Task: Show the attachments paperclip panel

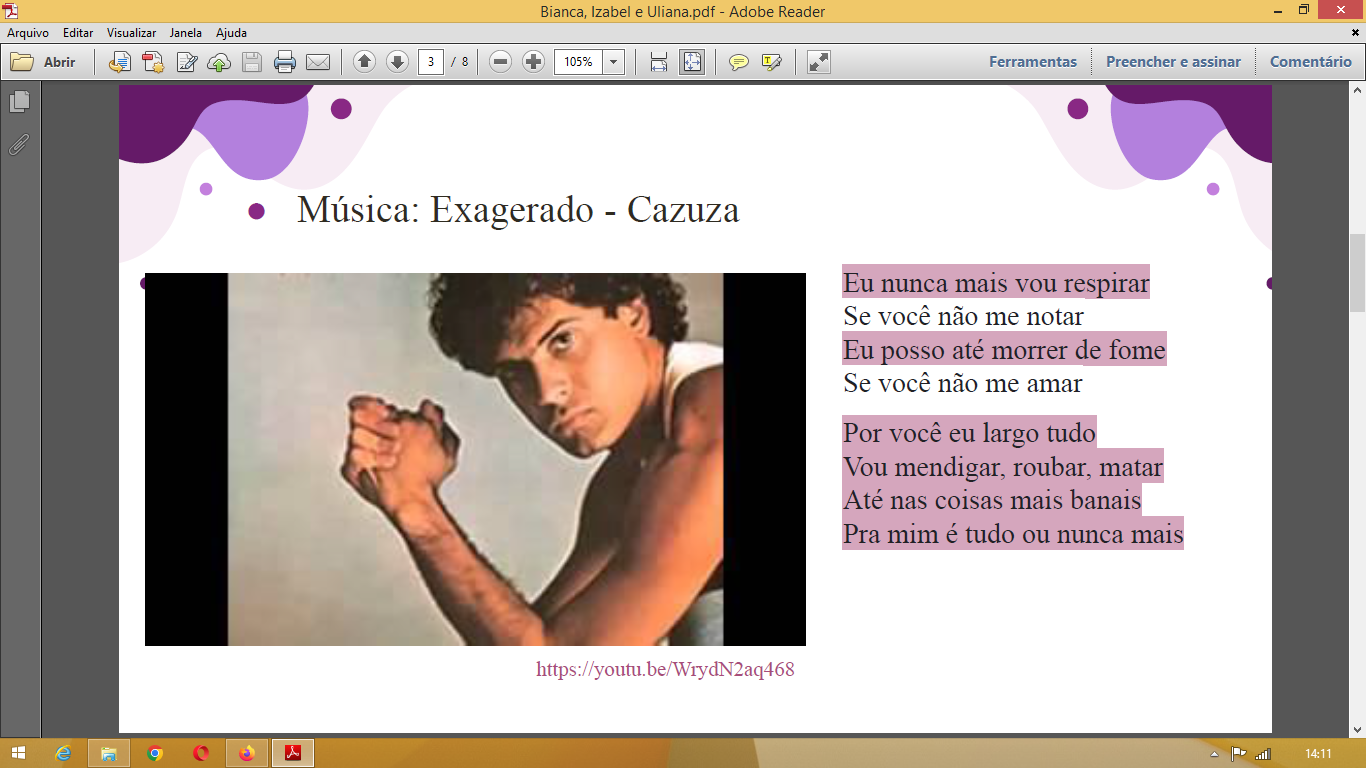Action: pyautogui.click(x=19, y=145)
